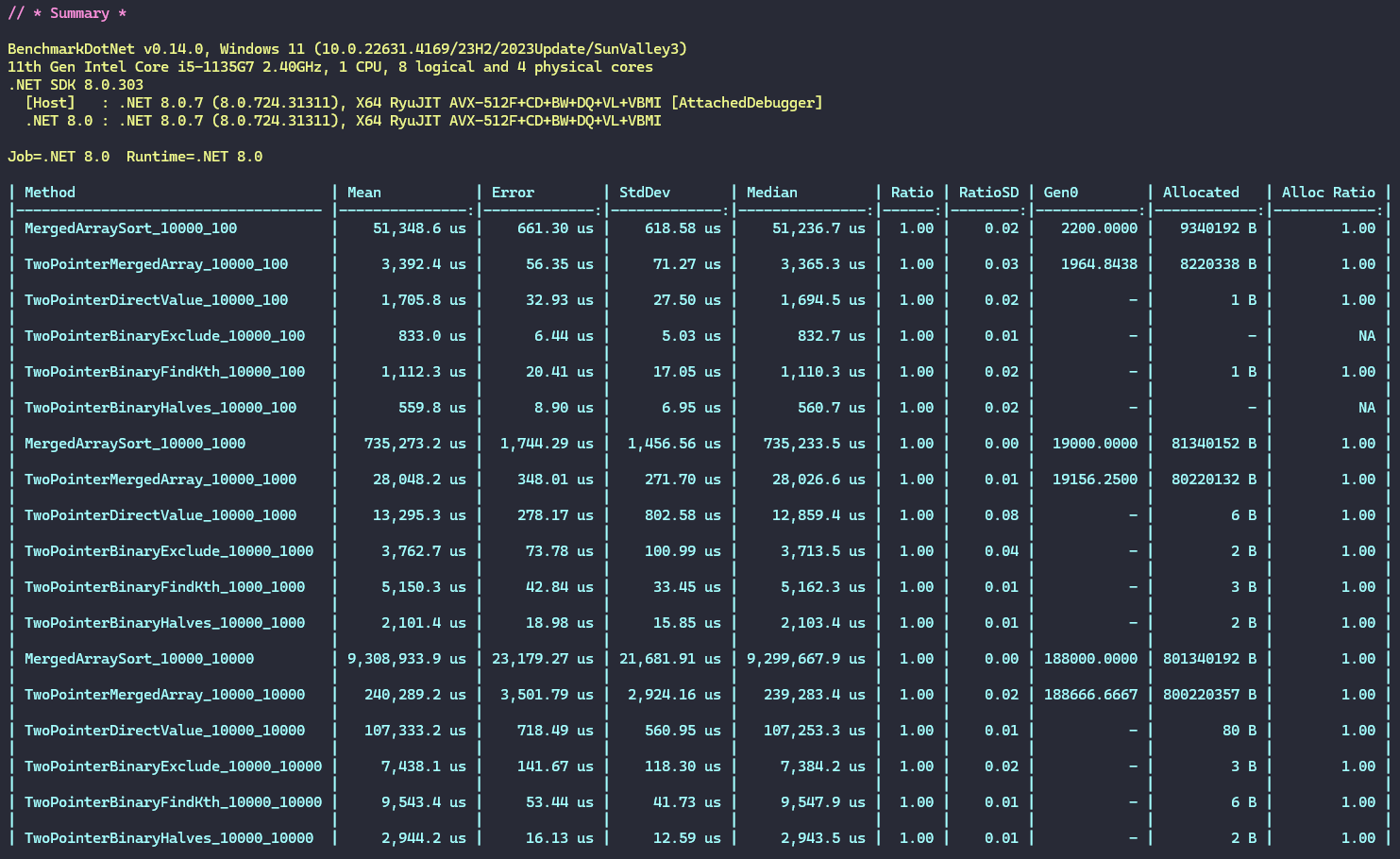Screen dimensions: 1400x859
Task: Click the mean value 9,308,933.9 us
Action: pos(407,659)
